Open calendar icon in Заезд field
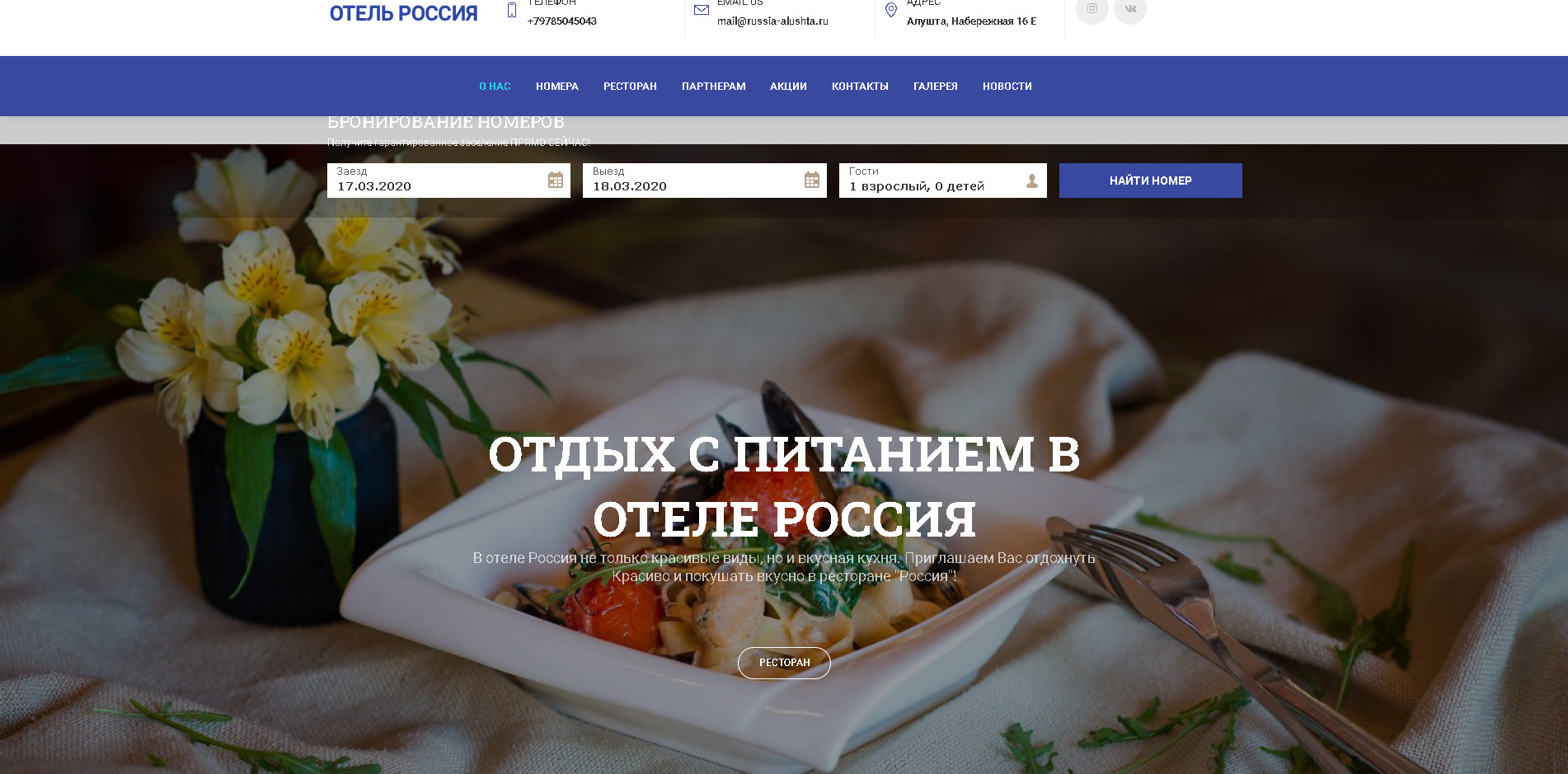This screenshot has width=1568, height=774. point(556,180)
